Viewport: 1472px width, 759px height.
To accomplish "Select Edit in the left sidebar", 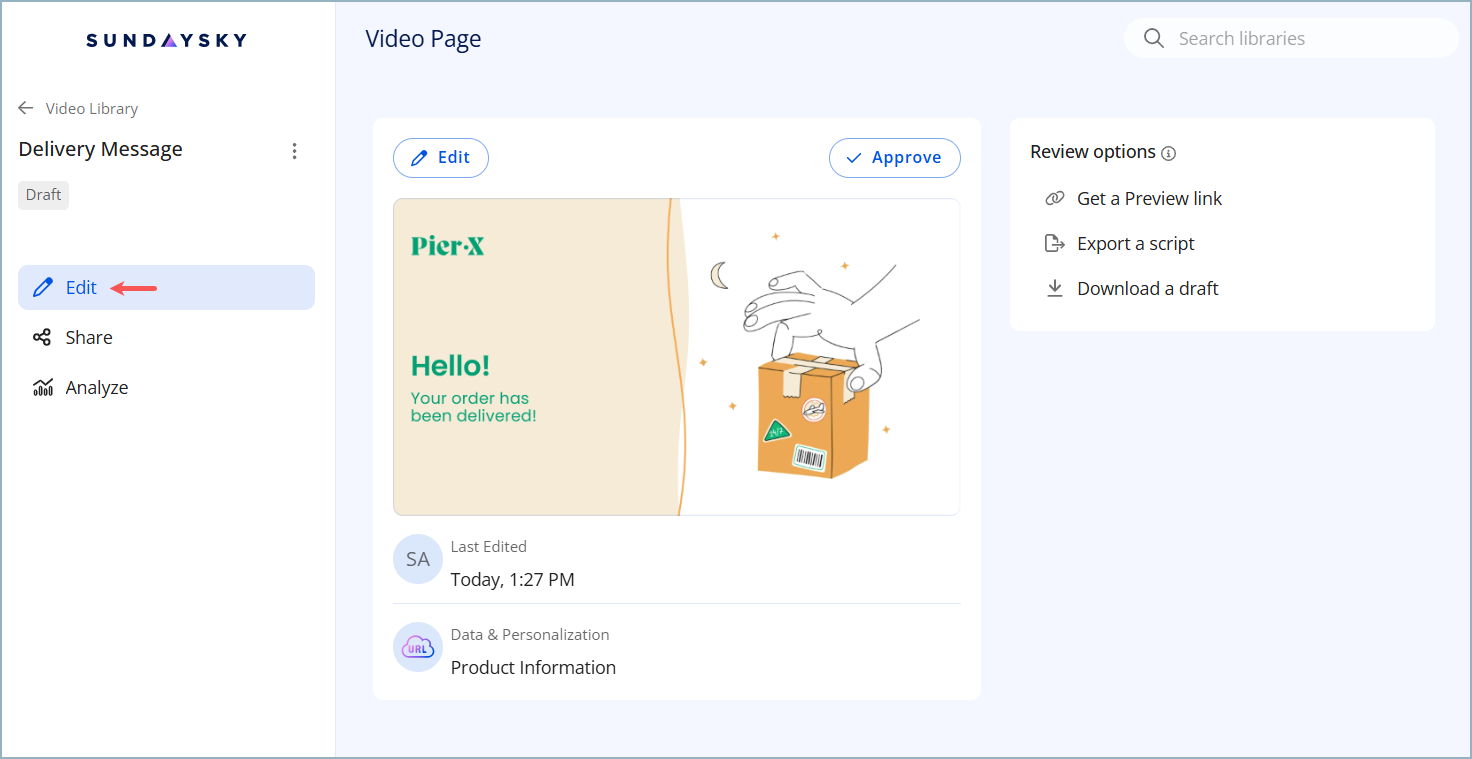I will pos(81,288).
